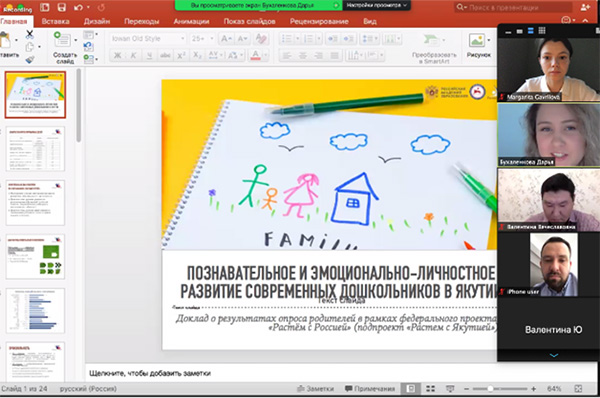Expand the paste options arrow
The height and width of the screenshot is (398, 600).
coord(16,40)
